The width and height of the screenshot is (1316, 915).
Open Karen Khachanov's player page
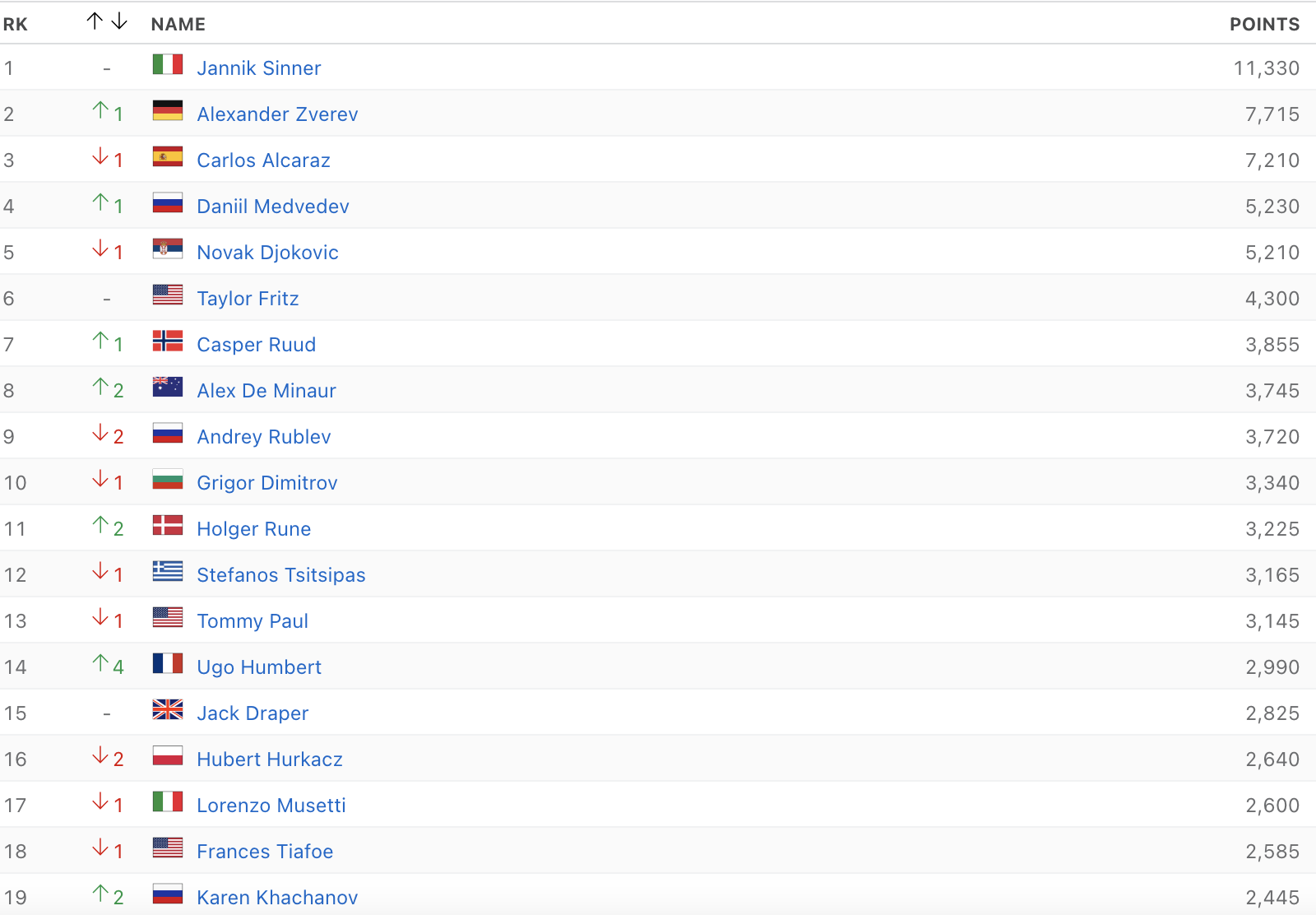277,898
